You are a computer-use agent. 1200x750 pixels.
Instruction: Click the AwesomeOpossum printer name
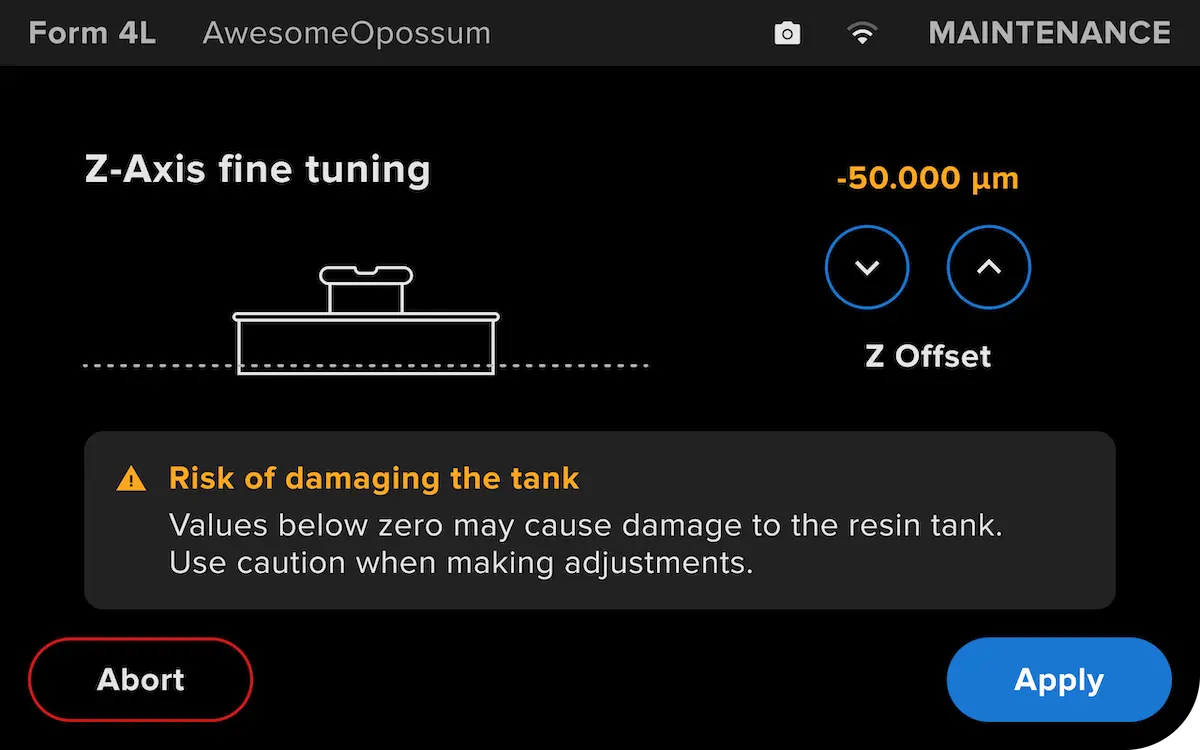coord(346,33)
